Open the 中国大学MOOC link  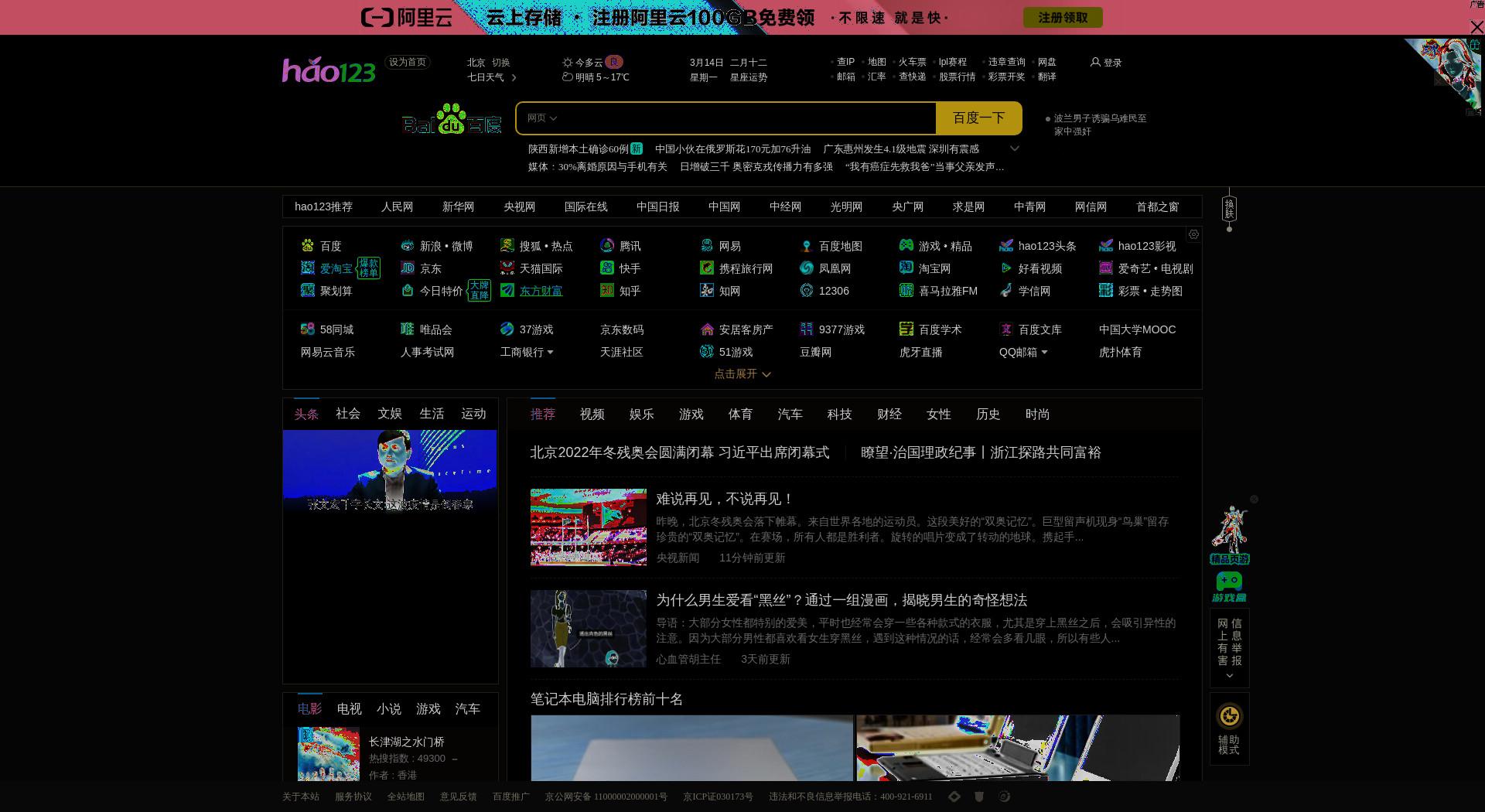tap(1137, 329)
